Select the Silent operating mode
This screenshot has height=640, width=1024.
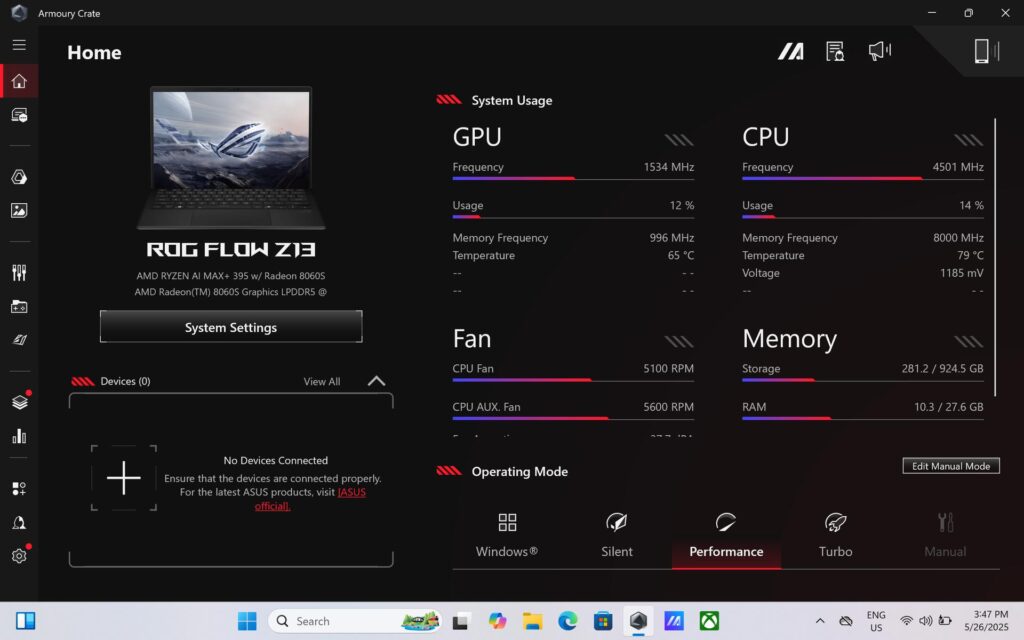pos(617,535)
